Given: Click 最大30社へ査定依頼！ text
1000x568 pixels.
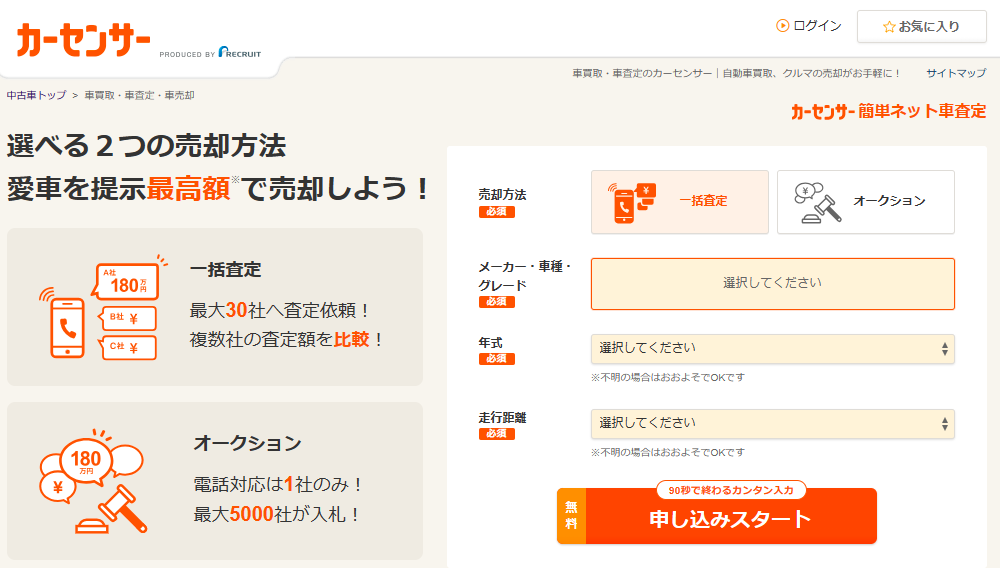Looking at the screenshot, I should tap(281, 310).
